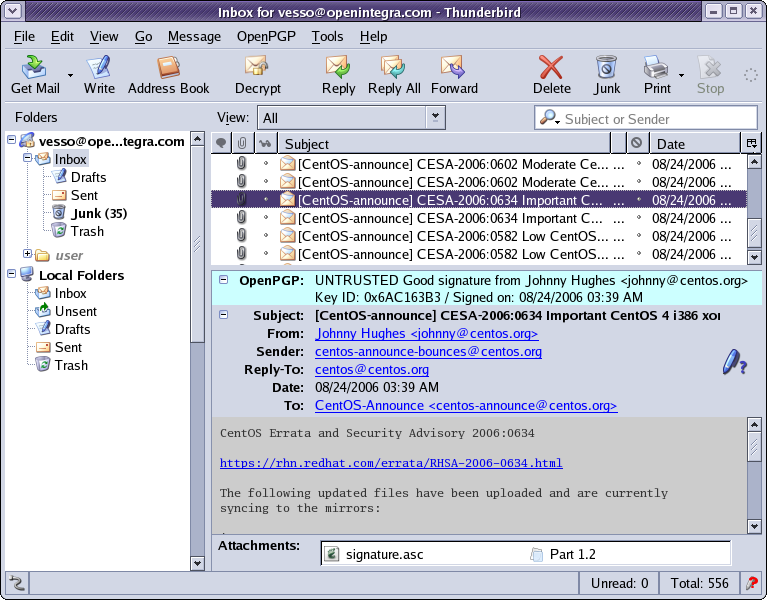Image resolution: width=767 pixels, height=600 pixels.
Task: Reply to the selected message
Action: click(x=338, y=75)
